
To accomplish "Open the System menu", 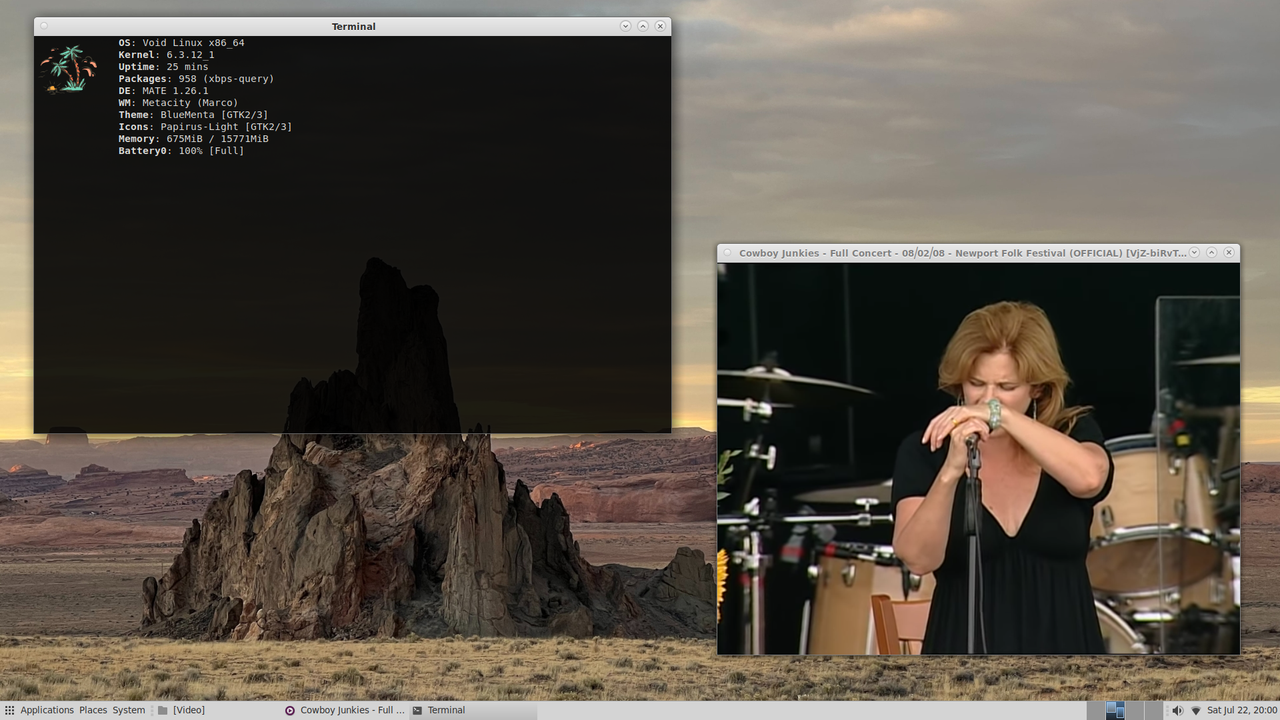I will pyautogui.click(x=129, y=710).
